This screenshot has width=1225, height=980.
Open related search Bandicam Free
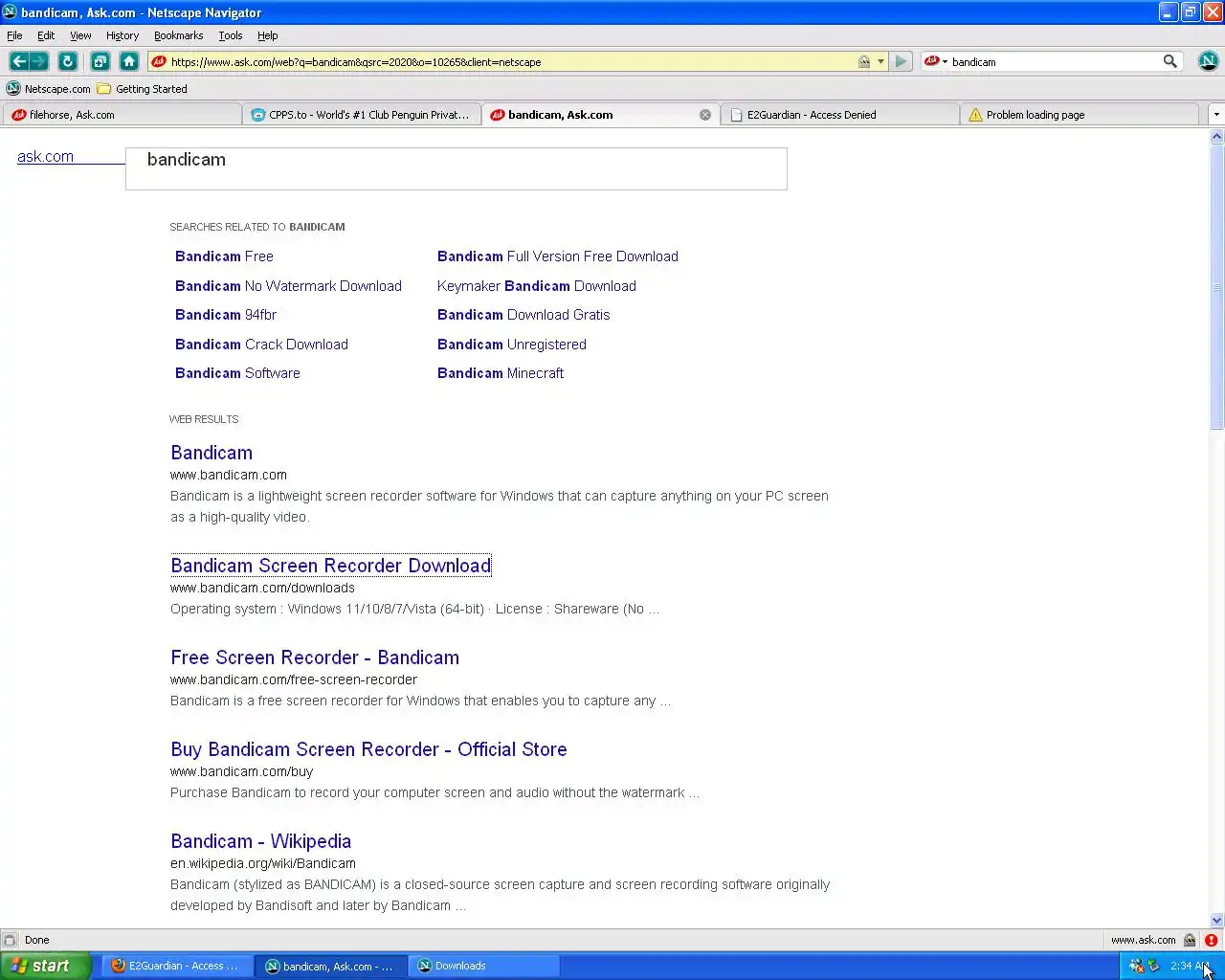[x=224, y=256]
